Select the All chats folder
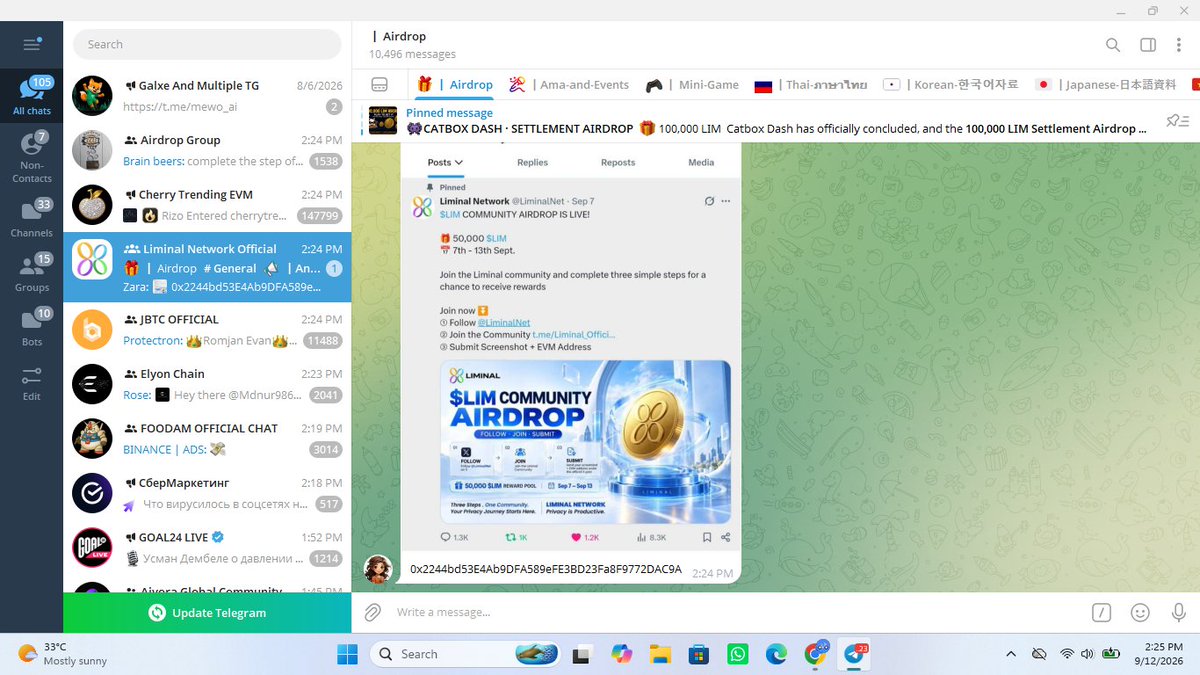 tap(32, 96)
